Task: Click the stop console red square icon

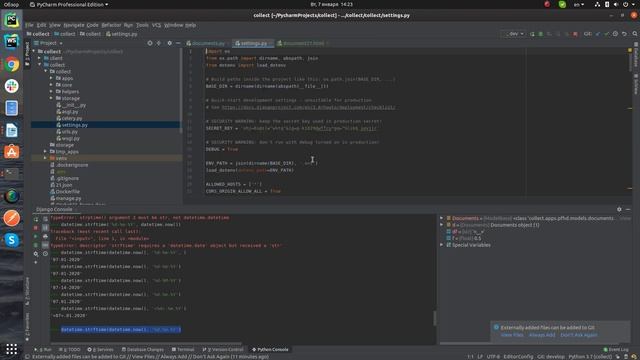Action: click(x=36, y=227)
